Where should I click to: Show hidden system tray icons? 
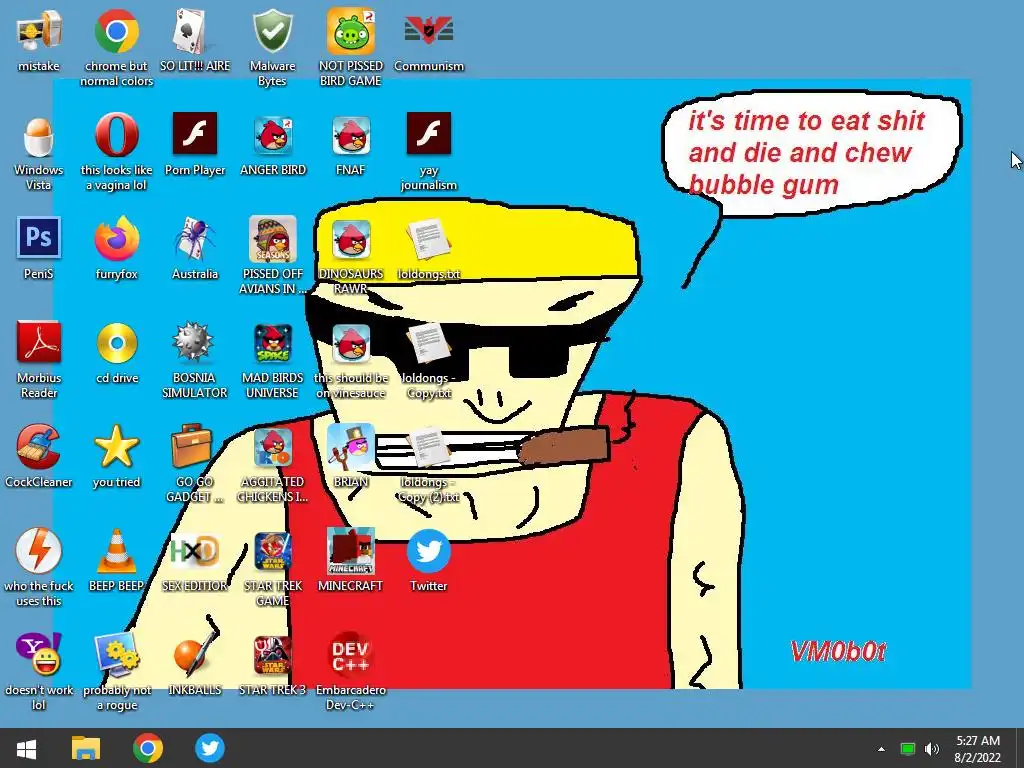[881, 749]
